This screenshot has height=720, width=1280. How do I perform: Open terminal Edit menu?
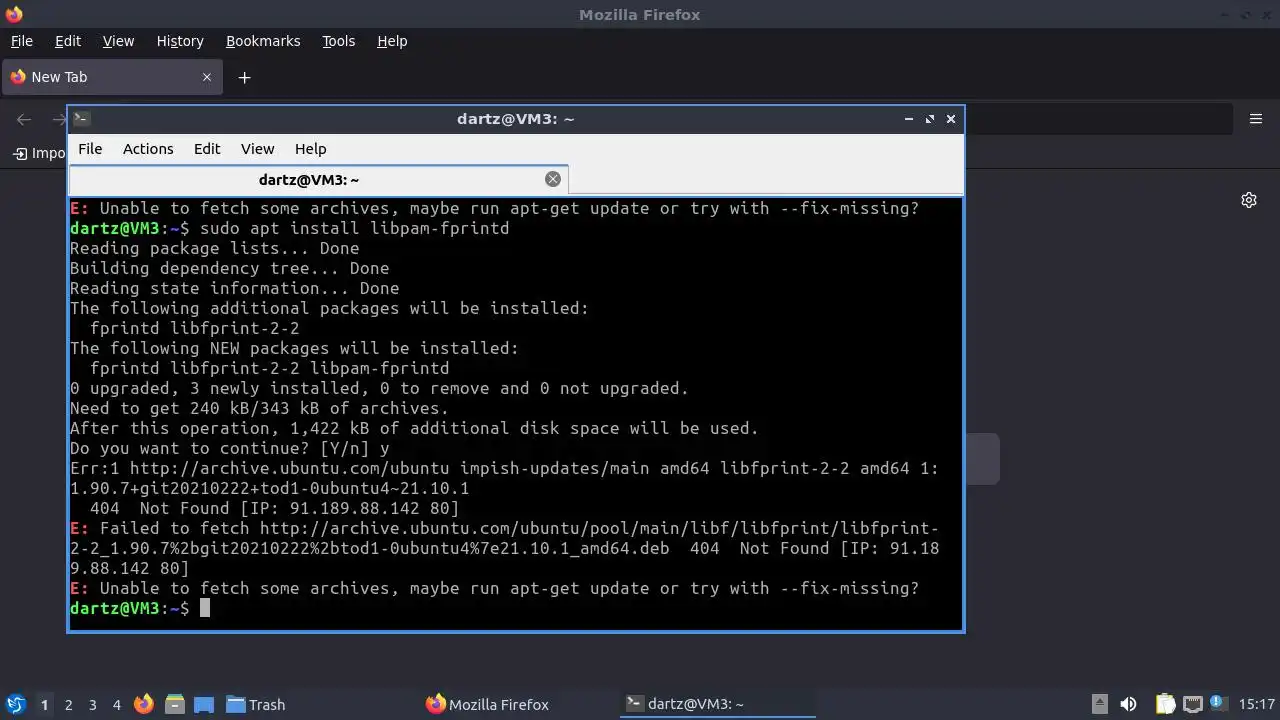click(x=207, y=149)
